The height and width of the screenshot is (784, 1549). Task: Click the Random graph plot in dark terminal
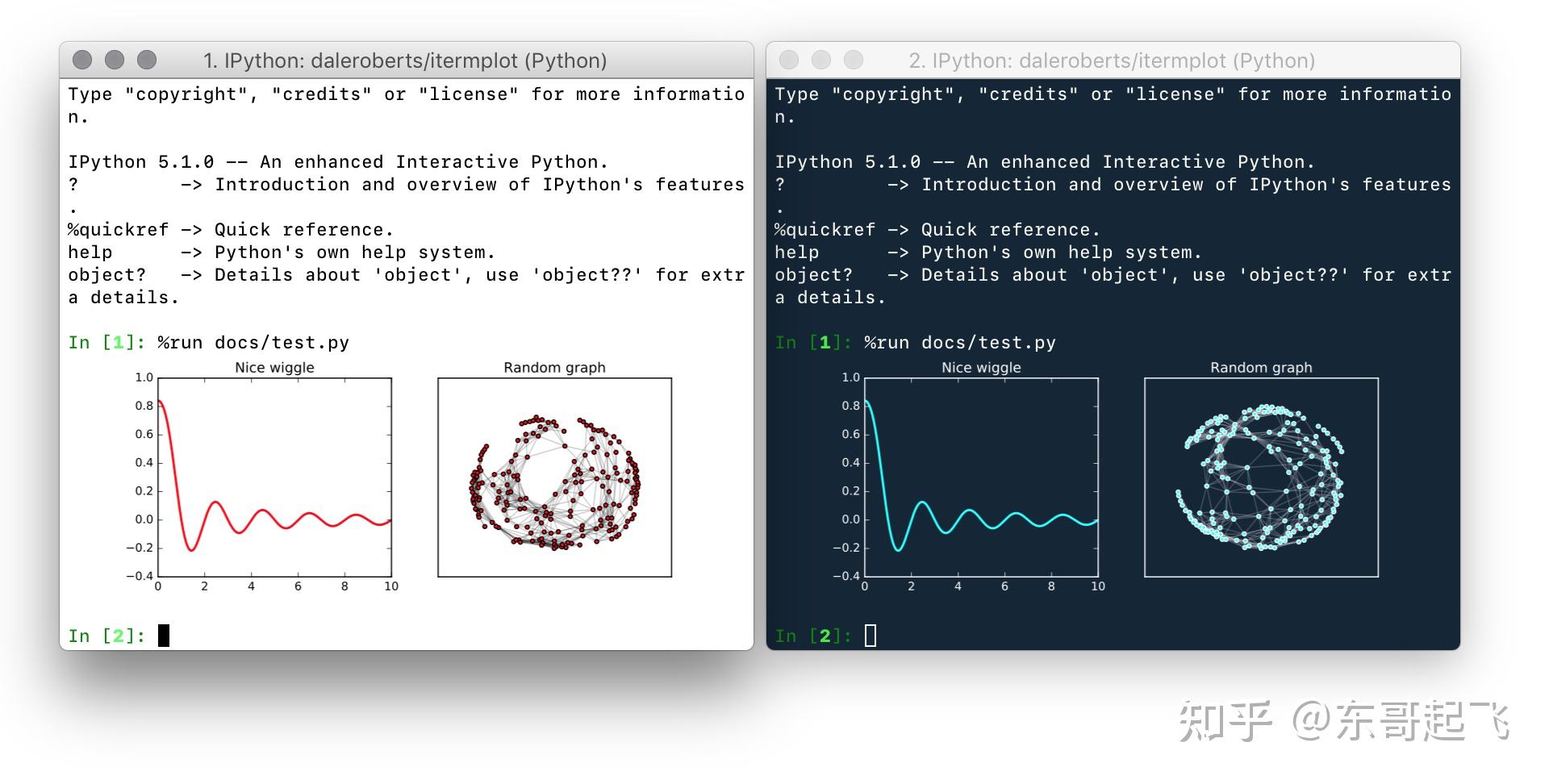(x=1260, y=476)
